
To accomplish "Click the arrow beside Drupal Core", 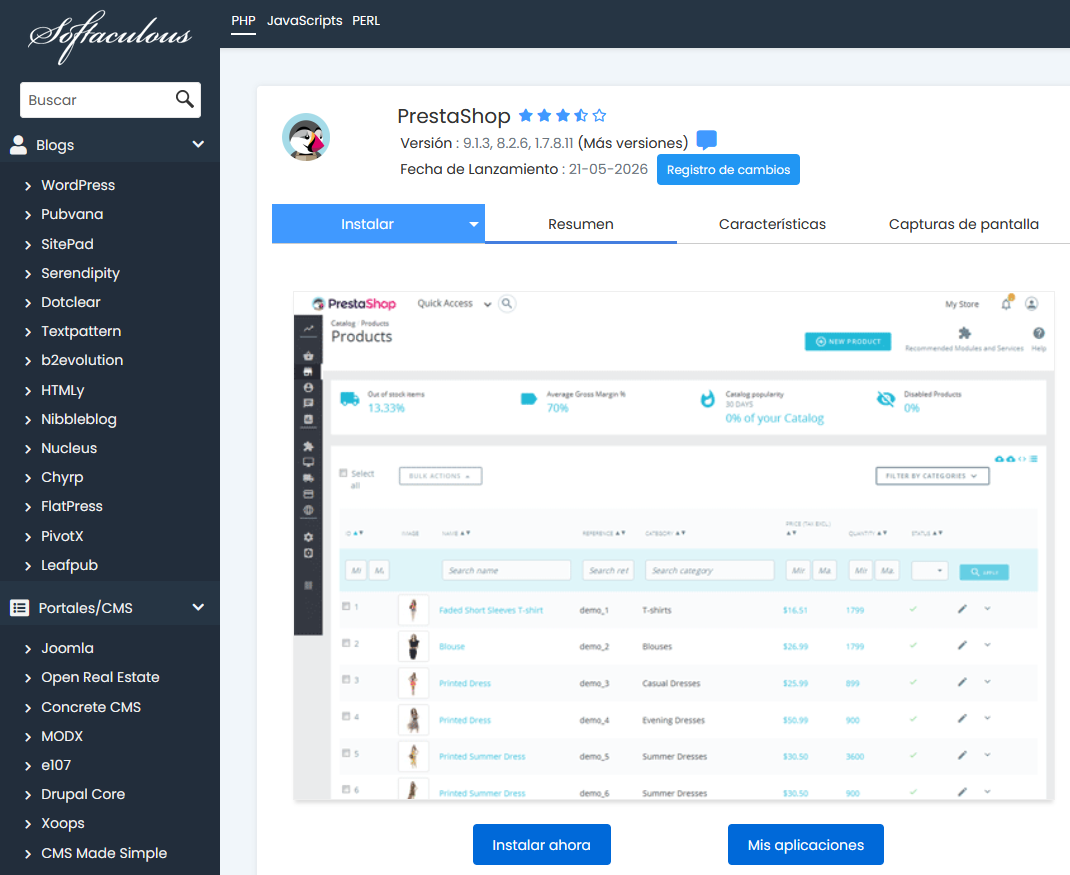I will [x=28, y=795].
